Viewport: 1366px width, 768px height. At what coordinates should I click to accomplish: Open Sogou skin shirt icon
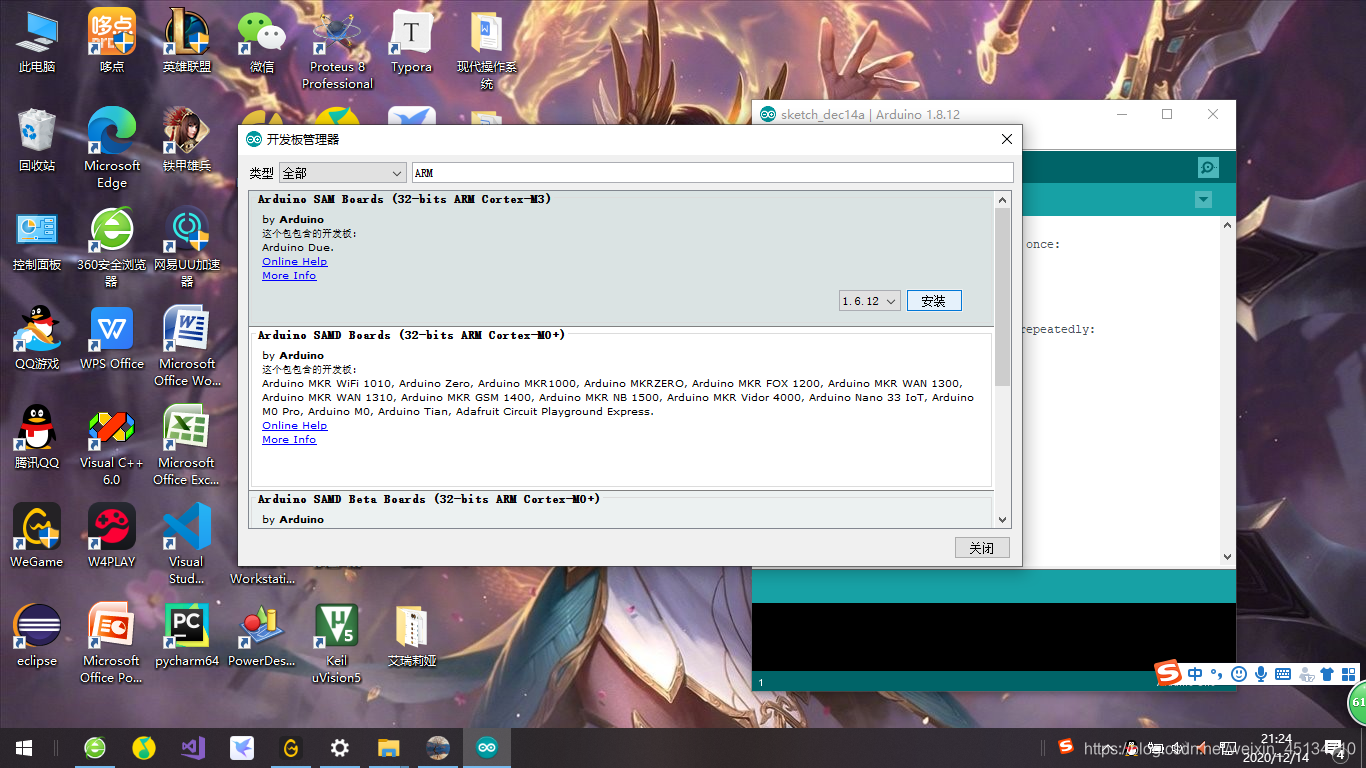click(1328, 674)
